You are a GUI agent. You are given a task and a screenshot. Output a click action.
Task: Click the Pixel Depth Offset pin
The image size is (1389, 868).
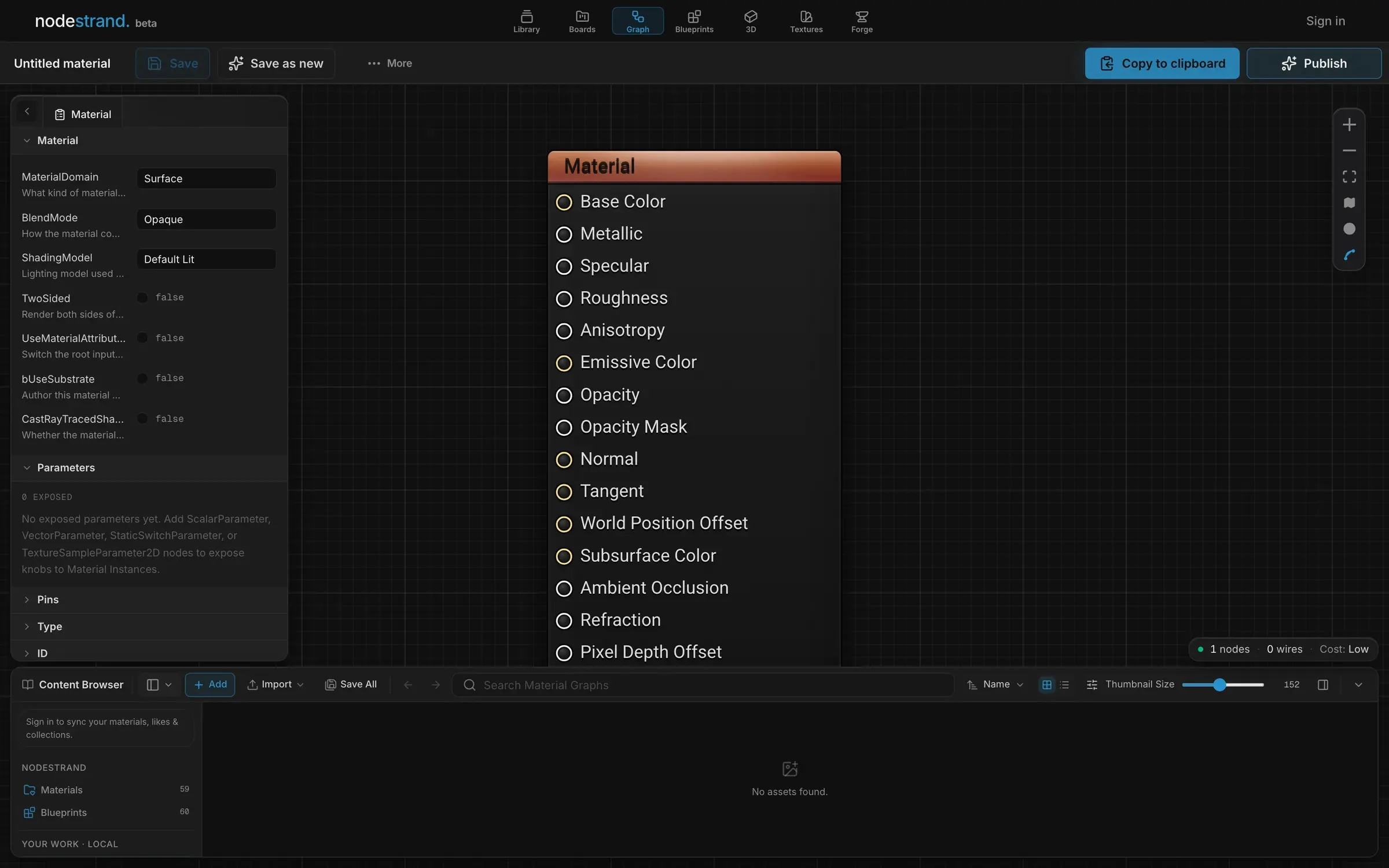point(564,653)
